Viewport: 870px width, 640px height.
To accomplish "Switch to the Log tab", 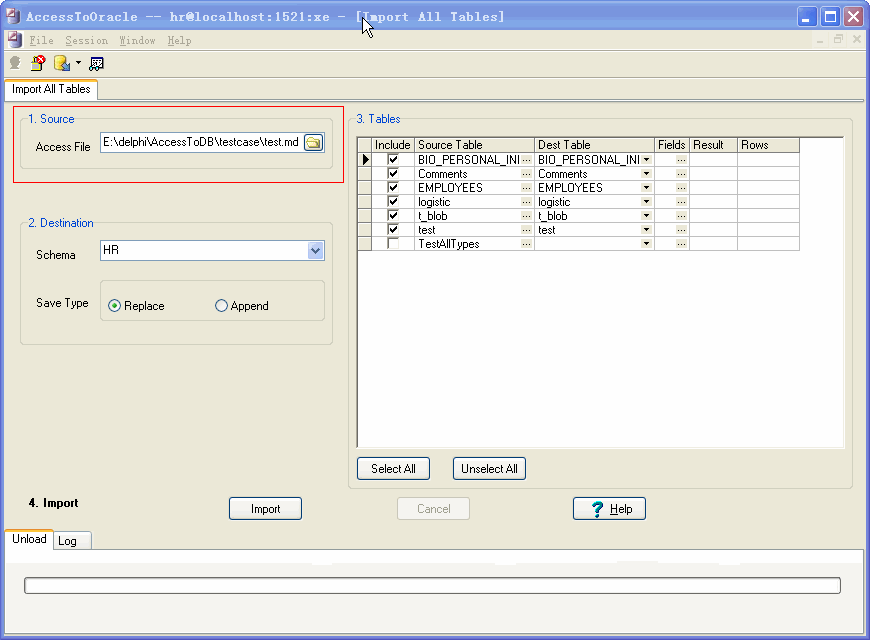I will (72, 541).
